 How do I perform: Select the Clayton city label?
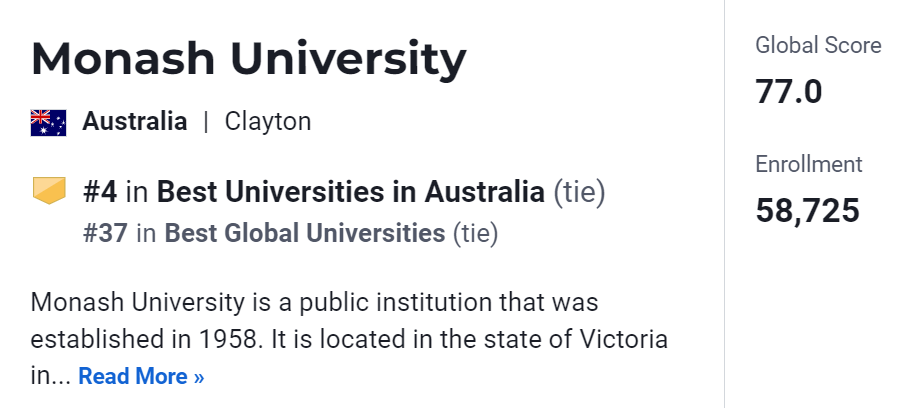(x=268, y=122)
